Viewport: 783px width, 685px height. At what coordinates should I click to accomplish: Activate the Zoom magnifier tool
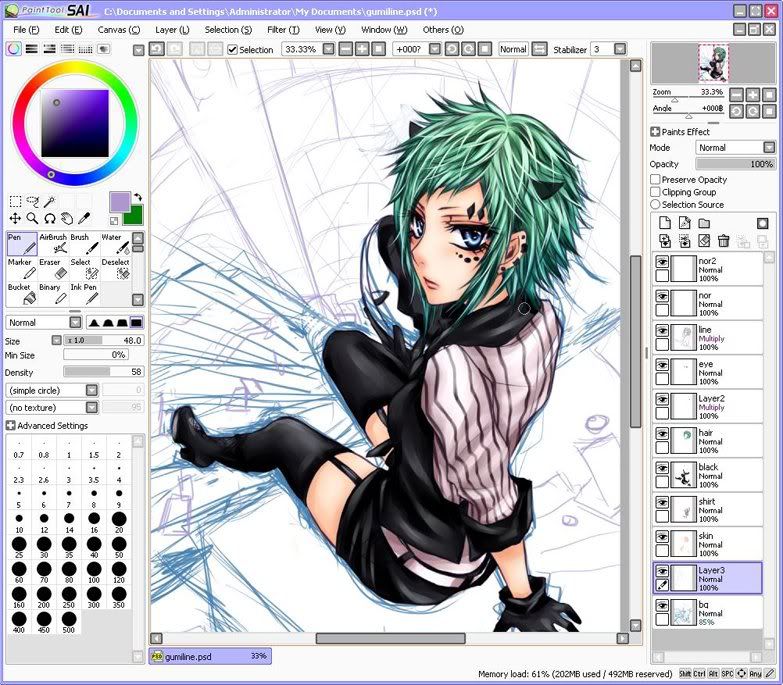32,218
